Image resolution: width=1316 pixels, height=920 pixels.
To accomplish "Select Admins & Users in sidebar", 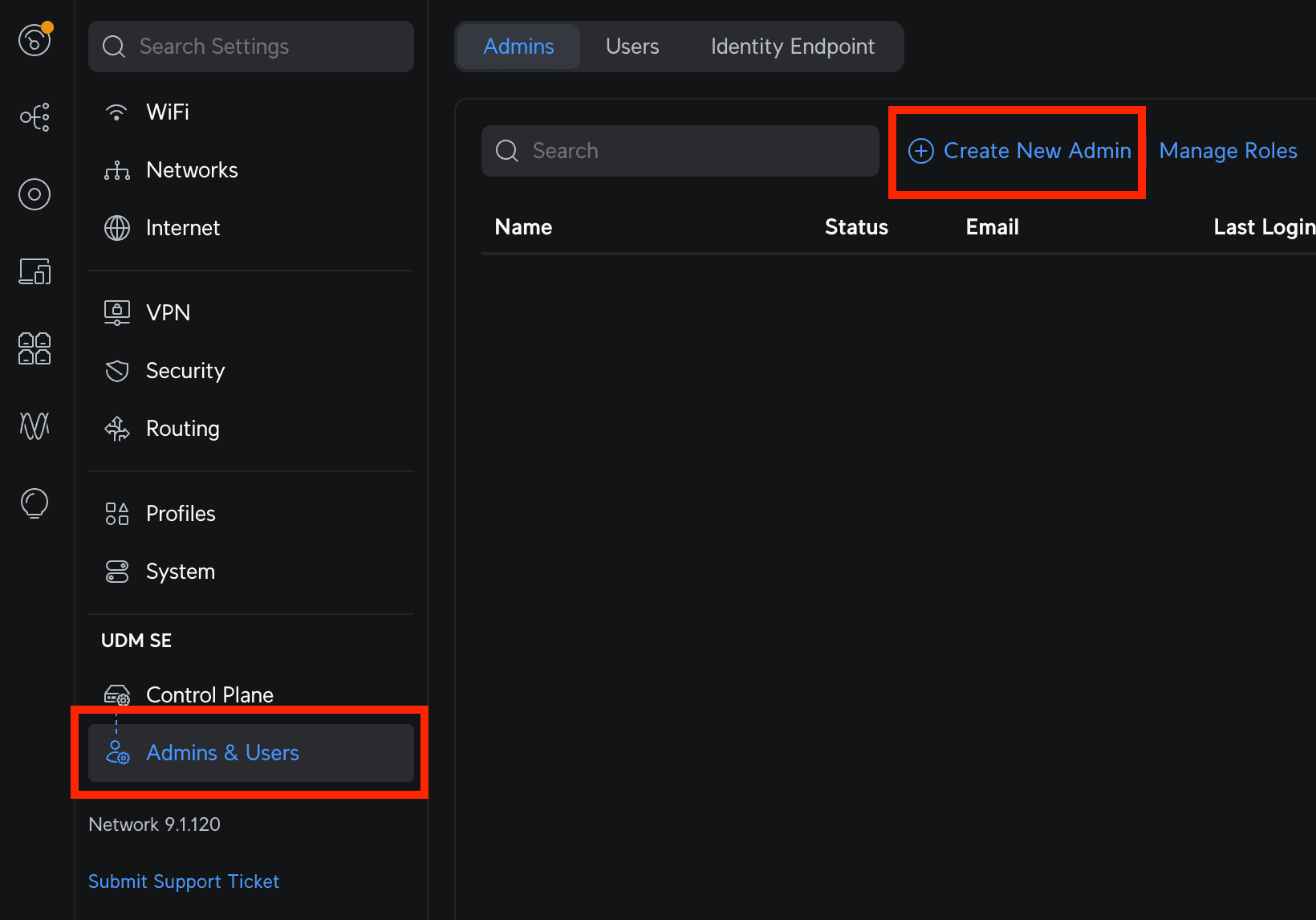I will pyautogui.click(x=222, y=753).
